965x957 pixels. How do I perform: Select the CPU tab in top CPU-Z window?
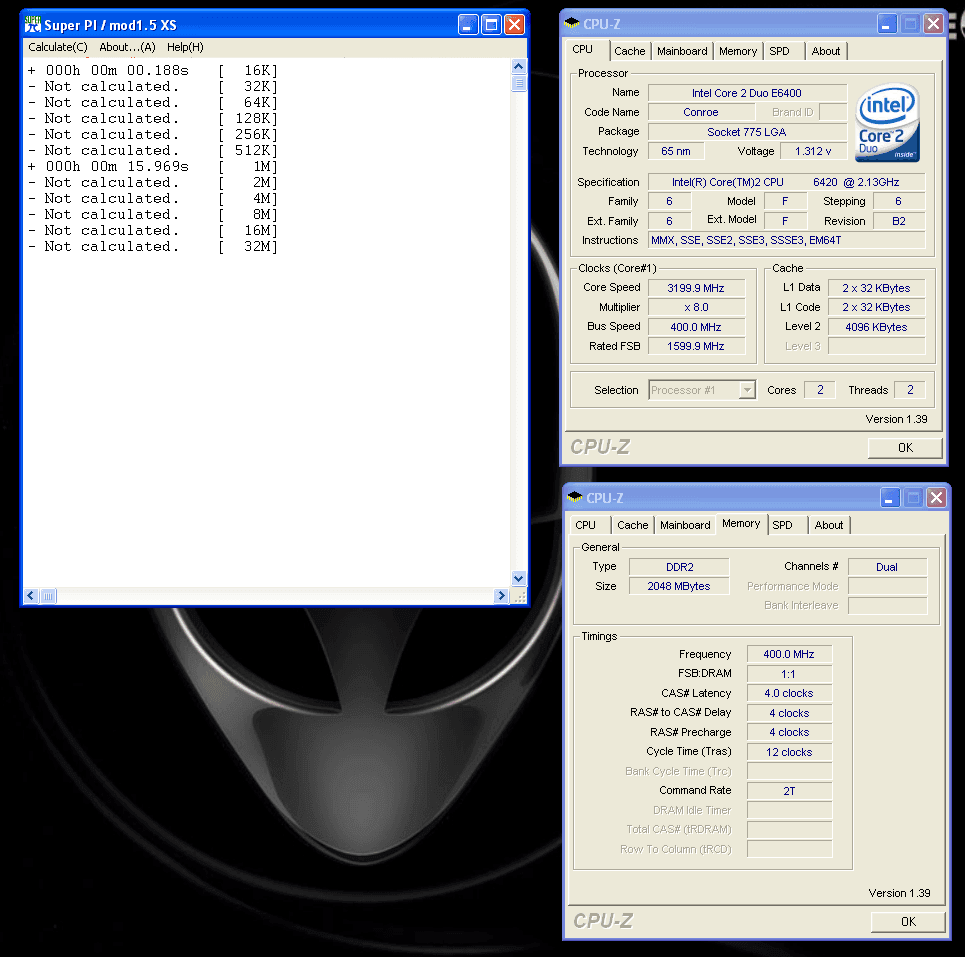pos(583,49)
